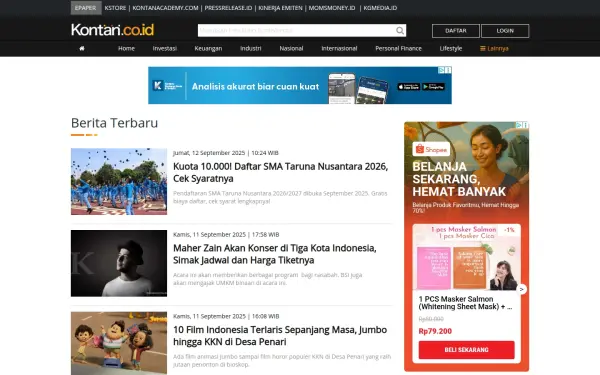The height and width of the screenshot is (375, 600).
Task: Open MOMSMONEY.ID link
Action: coord(332,8)
